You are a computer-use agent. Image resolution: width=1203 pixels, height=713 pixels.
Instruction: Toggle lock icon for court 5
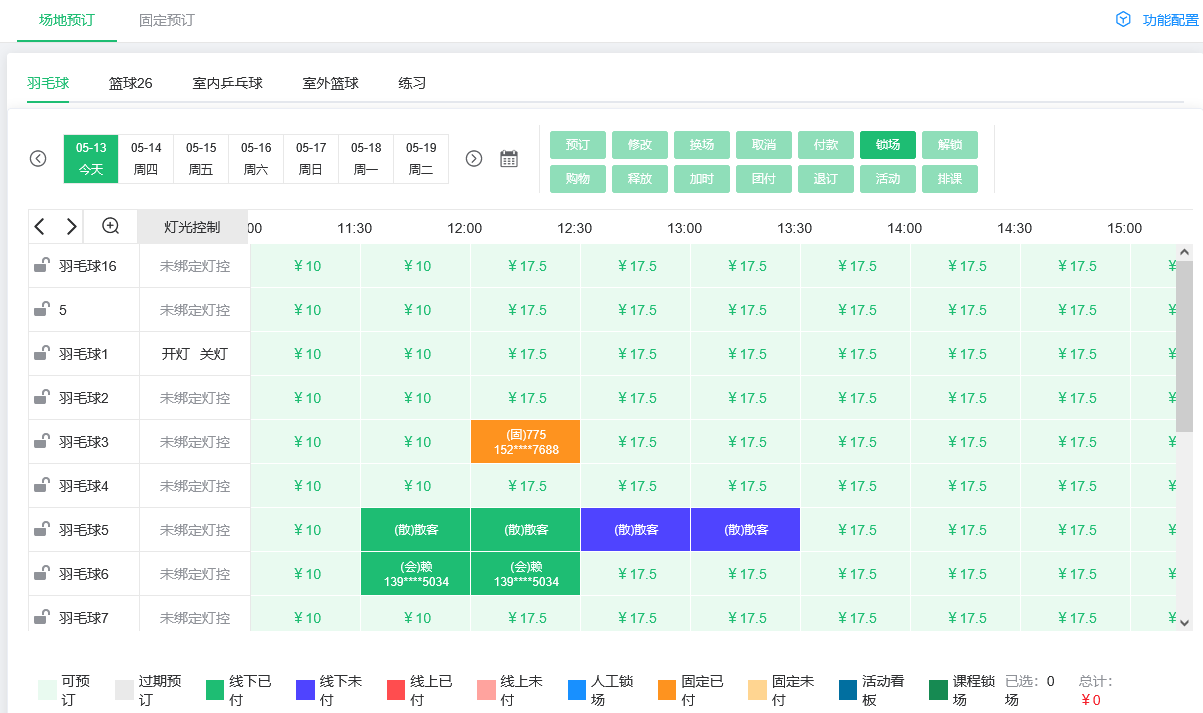click(42, 309)
